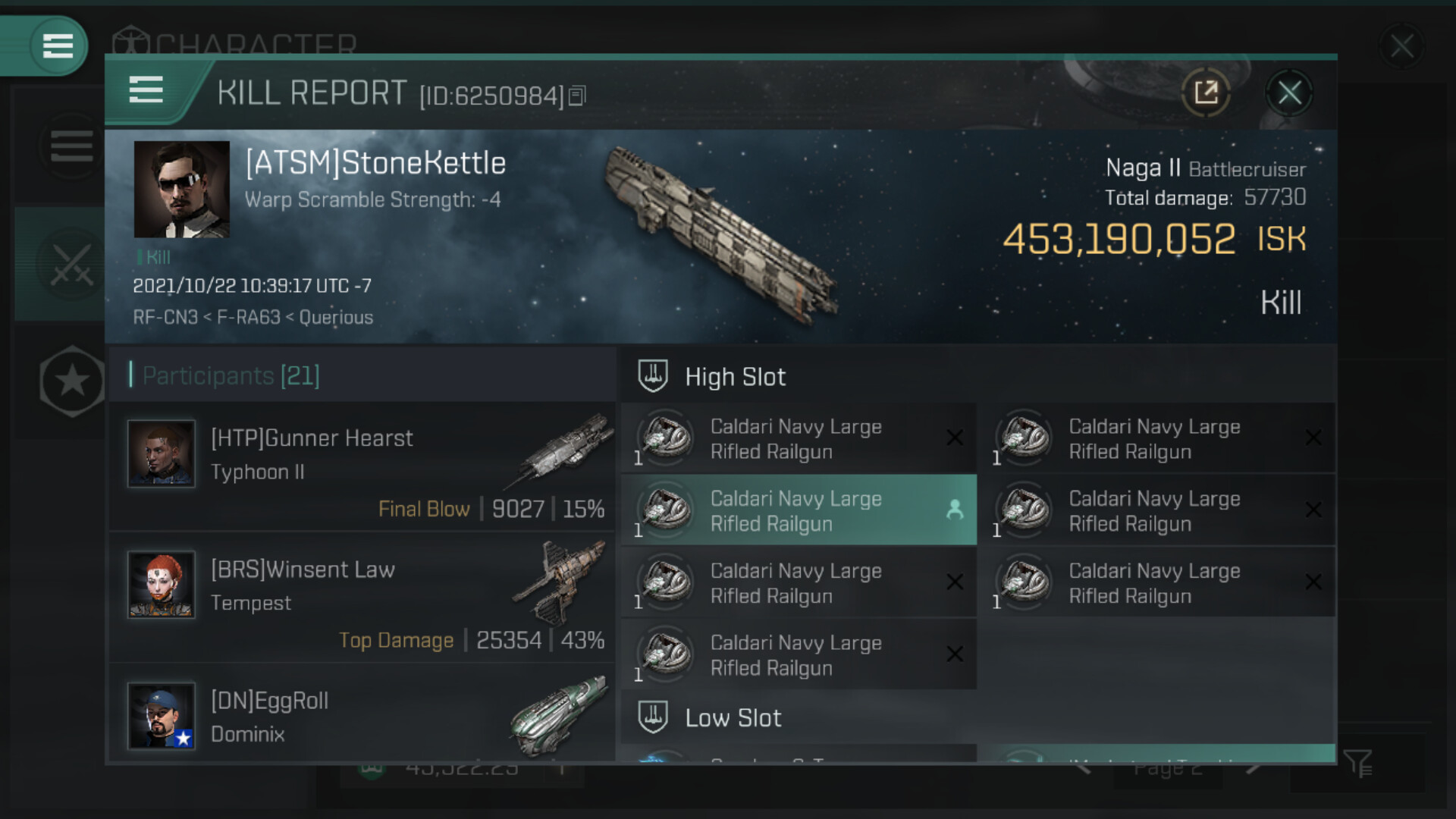Open the crossed-swords combat sidebar tab
Image resolution: width=1456 pixels, height=819 pixels.
[71, 264]
